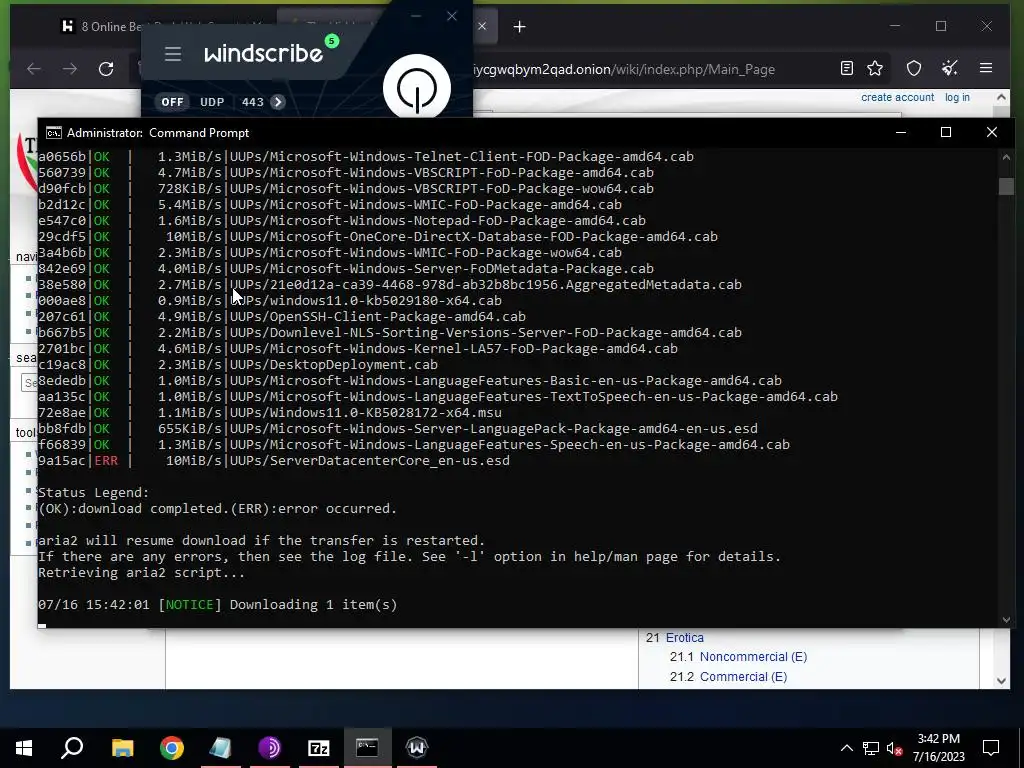Screen dimensions: 1024x768
Task: Open the clock showing 3:42 PM
Action: 938,748
